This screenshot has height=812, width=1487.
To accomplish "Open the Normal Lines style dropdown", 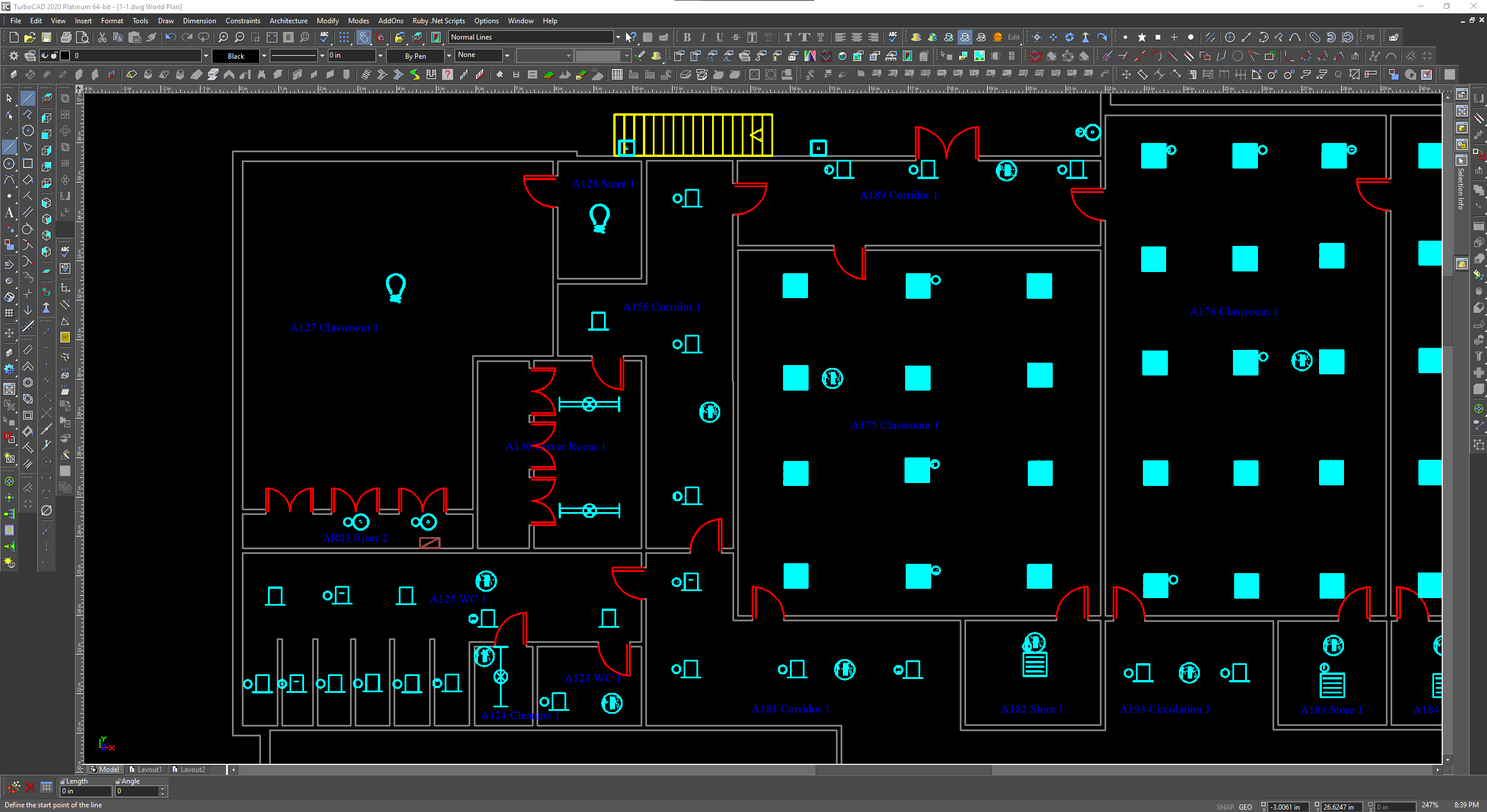I will 617,37.
